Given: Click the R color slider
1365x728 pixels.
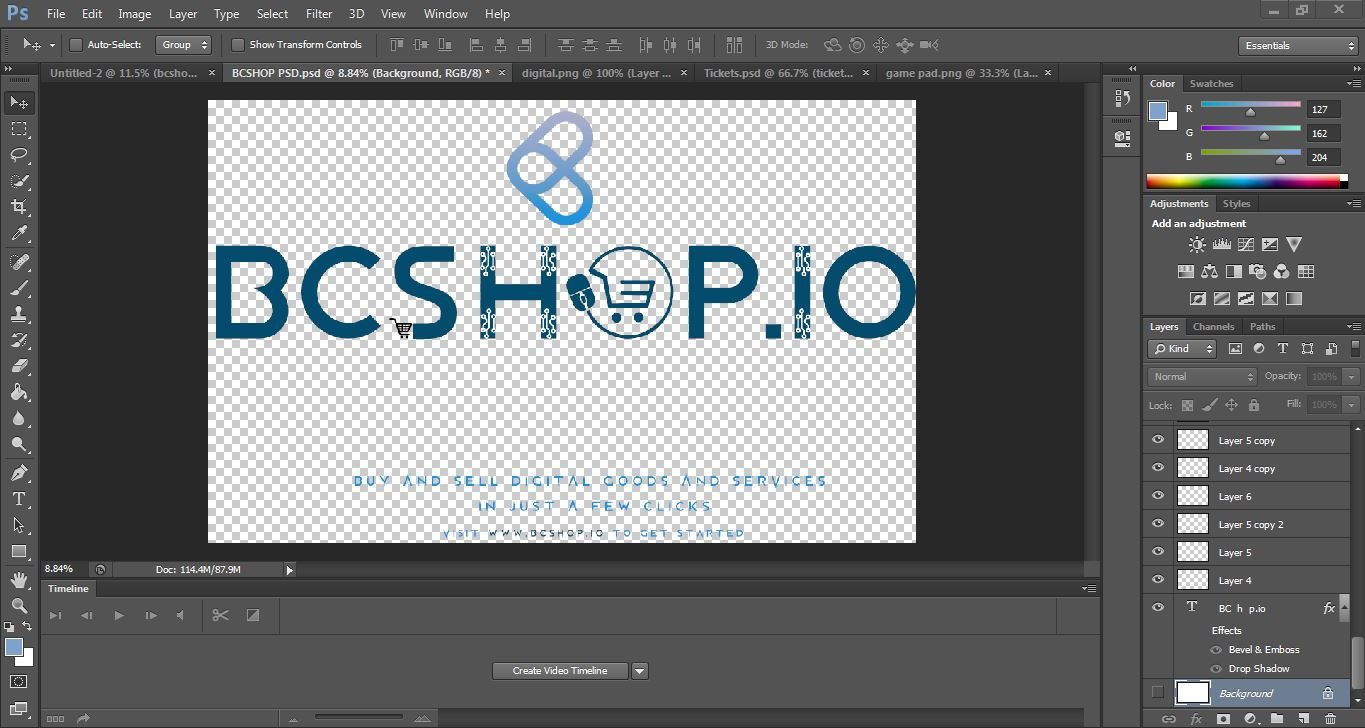Looking at the screenshot, I should (1251, 106).
